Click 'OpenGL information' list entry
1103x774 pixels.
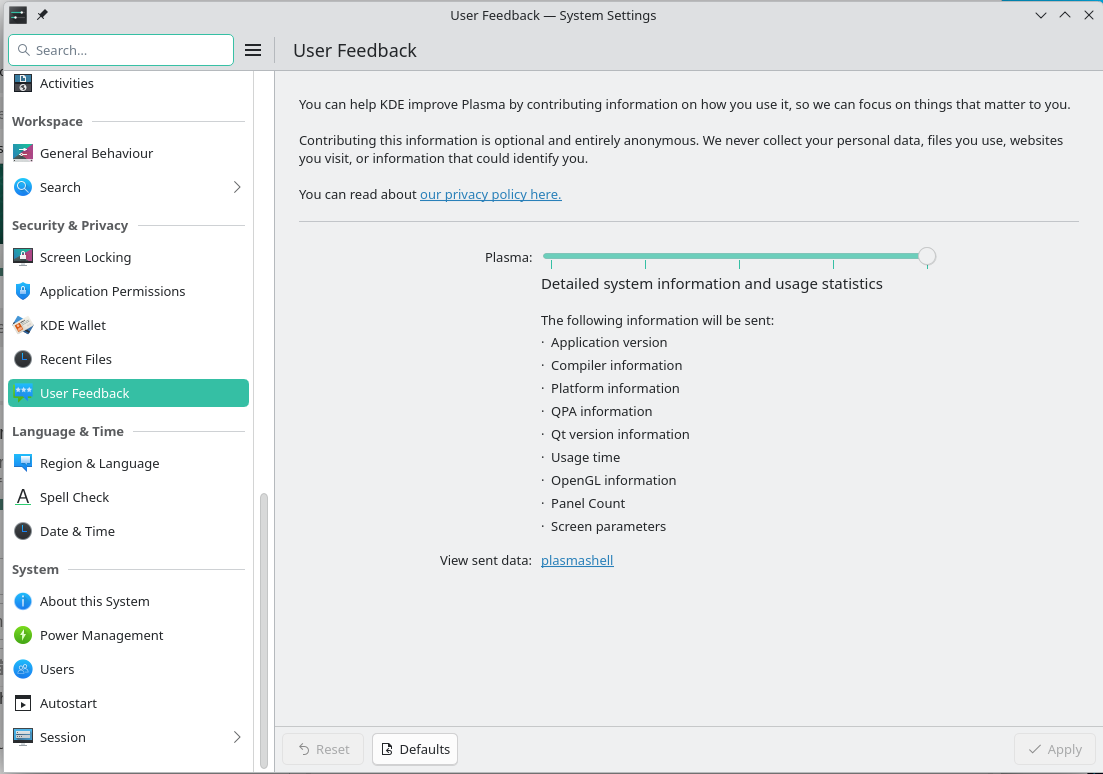click(613, 480)
